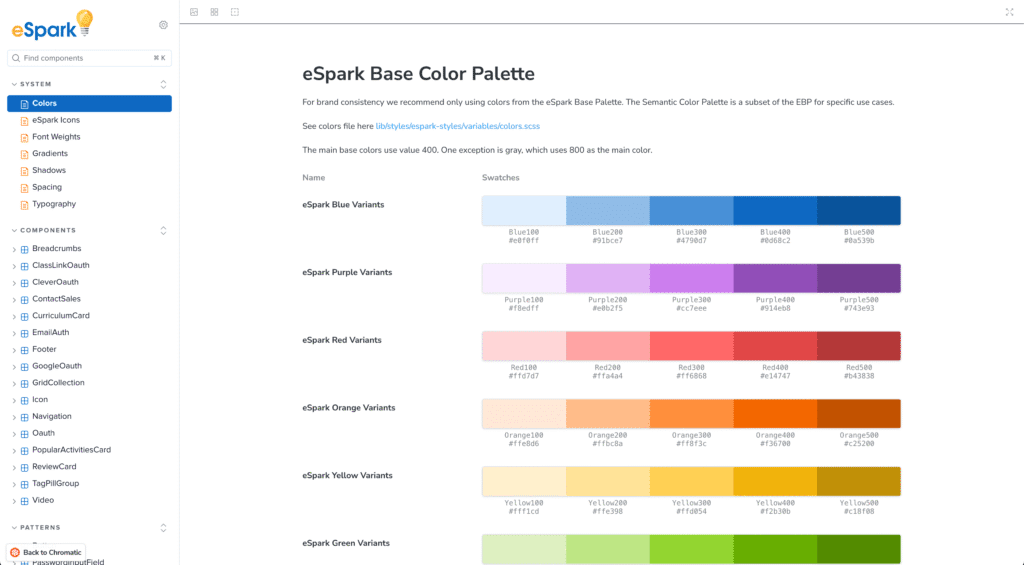Toggle grid view toolbar icon
Screen dimensions: 1024x565
tap(214, 12)
